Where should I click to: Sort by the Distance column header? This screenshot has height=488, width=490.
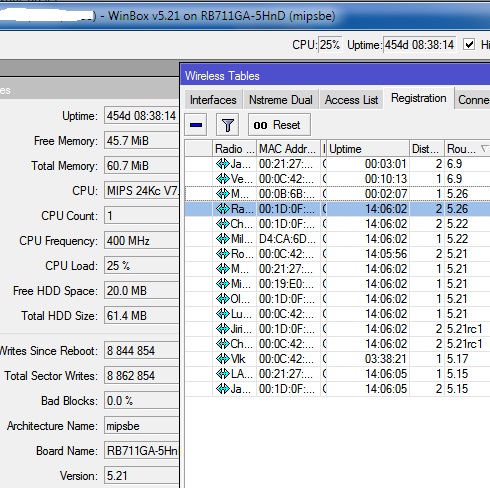pyautogui.click(x=427, y=149)
